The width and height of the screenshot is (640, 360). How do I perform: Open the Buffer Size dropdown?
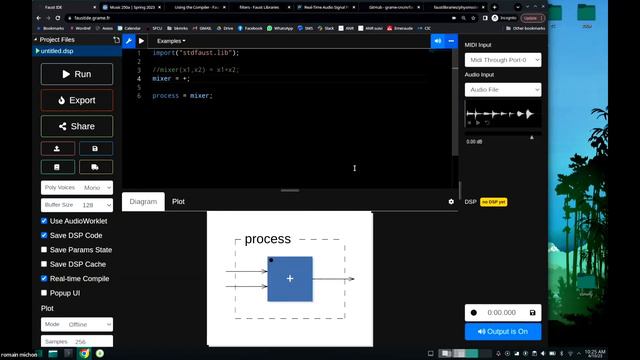(77, 205)
